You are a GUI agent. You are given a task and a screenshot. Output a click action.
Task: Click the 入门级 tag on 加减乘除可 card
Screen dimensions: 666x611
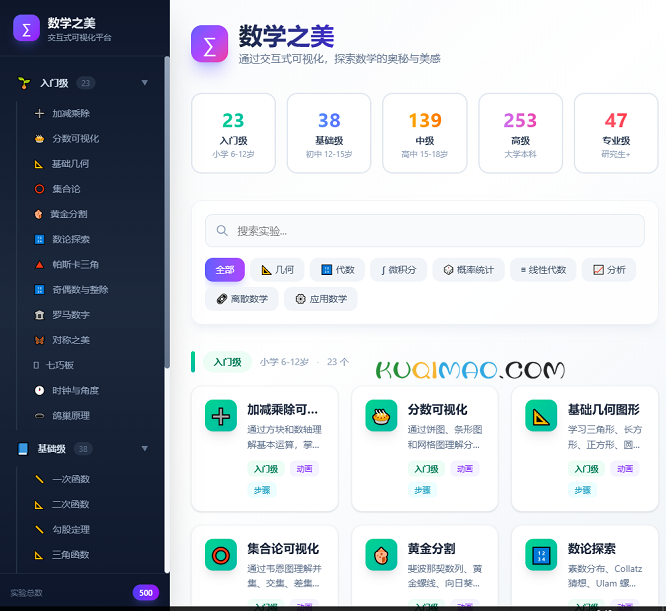pyautogui.click(x=266, y=469)
